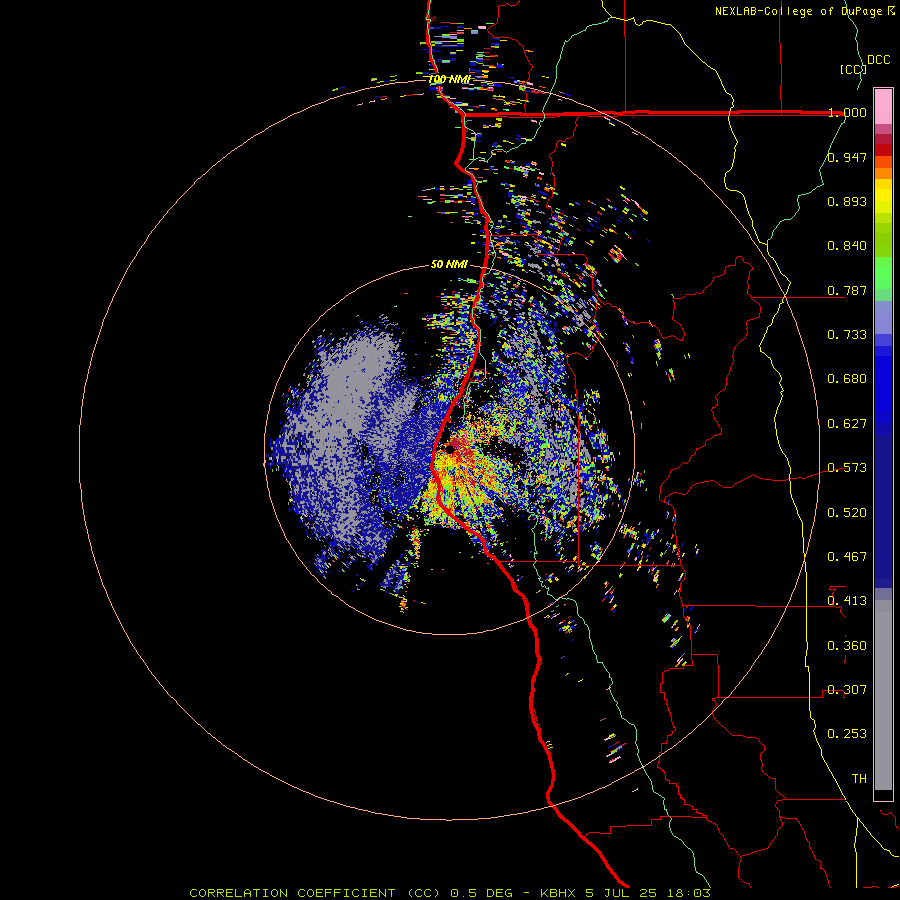
Task: Click the 0.573 legend value
Action: pos(847,468)
